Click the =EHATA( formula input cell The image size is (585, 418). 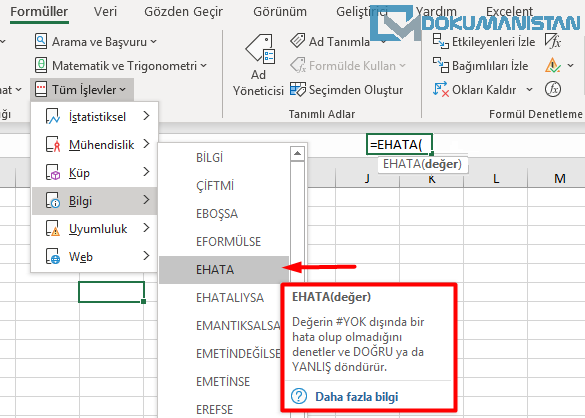click(x=399, y=144)
